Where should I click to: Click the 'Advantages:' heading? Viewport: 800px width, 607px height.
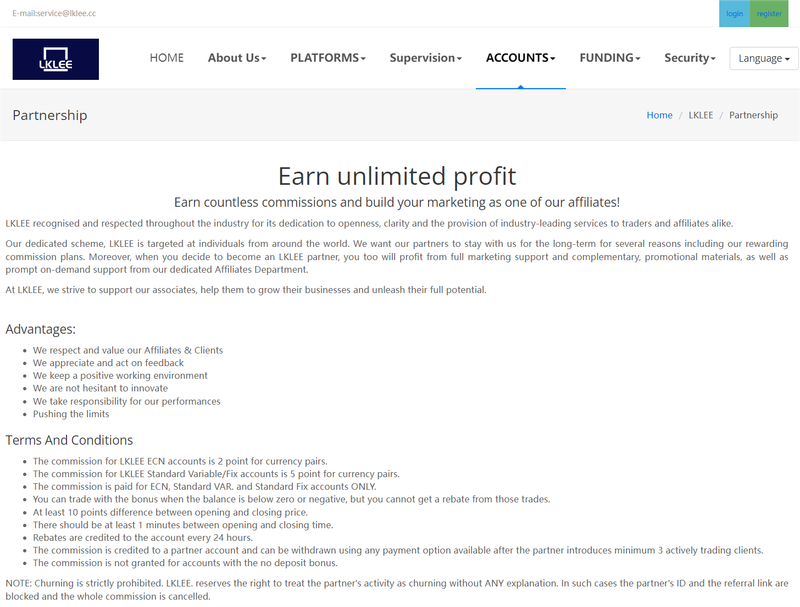point(40,329)
